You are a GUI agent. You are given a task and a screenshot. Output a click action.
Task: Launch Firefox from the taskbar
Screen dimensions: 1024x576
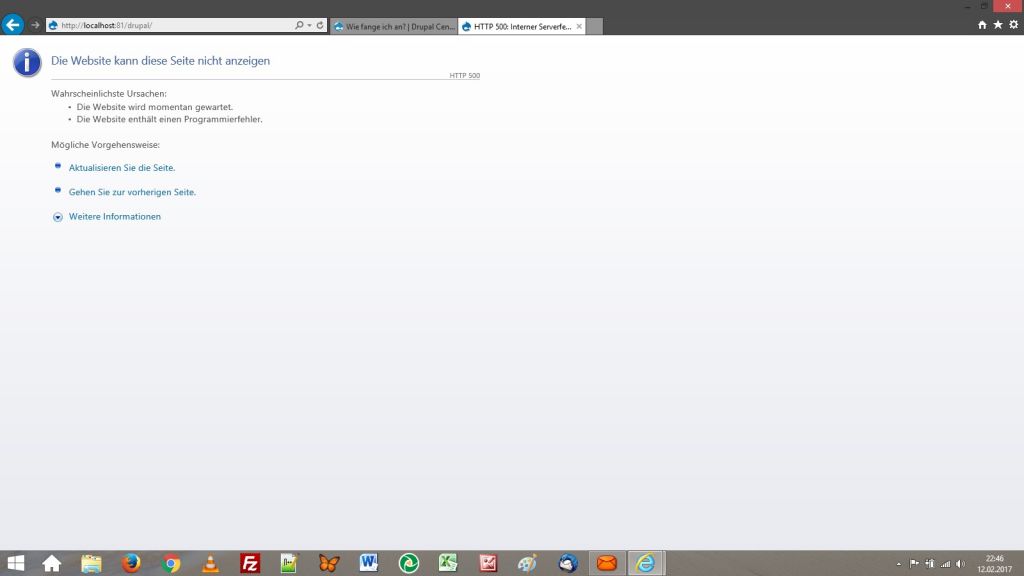click(x=131, y=563)
